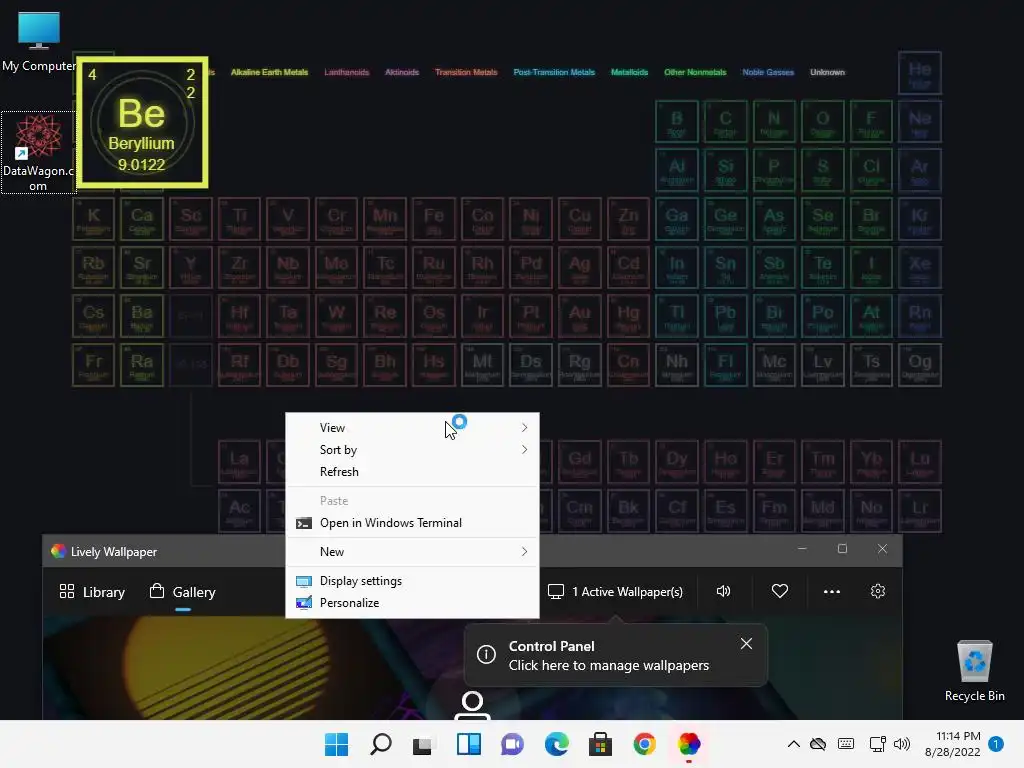Screen dimensions: 1024x768
Task: Open the My Computer desktop icon
Action: (x=39, y=41)
